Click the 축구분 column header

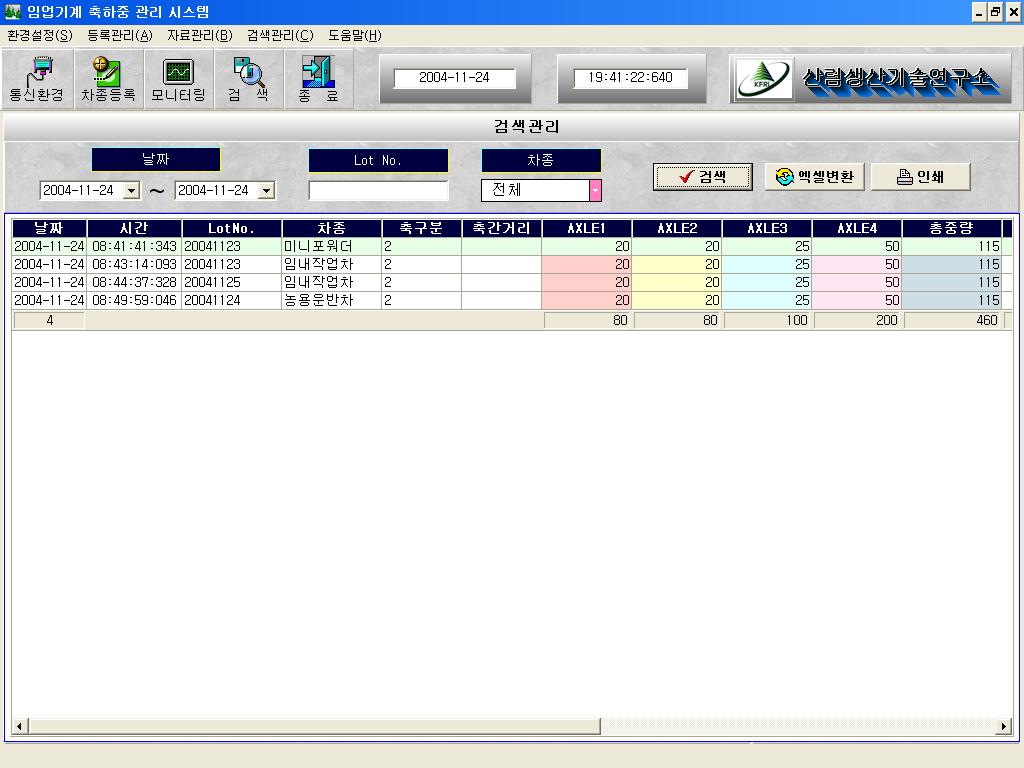click(x=421, y=228)
